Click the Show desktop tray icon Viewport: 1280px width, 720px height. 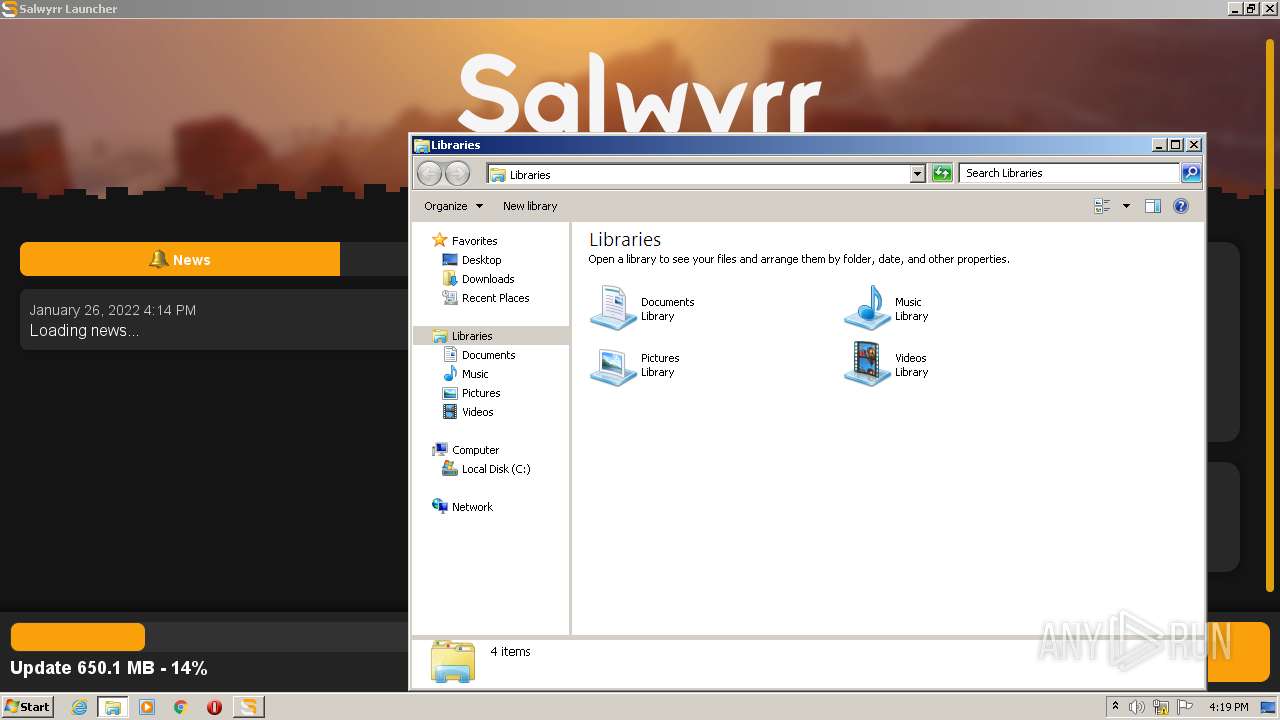(x=1268, y=707)
